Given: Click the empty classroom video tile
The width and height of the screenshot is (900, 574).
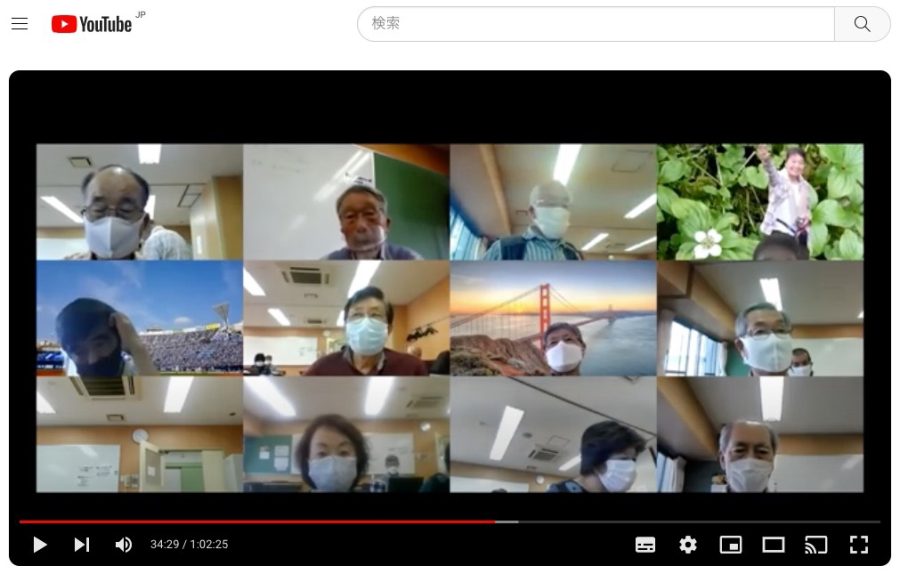Looking at the screenshot, I should pos(139,434).
